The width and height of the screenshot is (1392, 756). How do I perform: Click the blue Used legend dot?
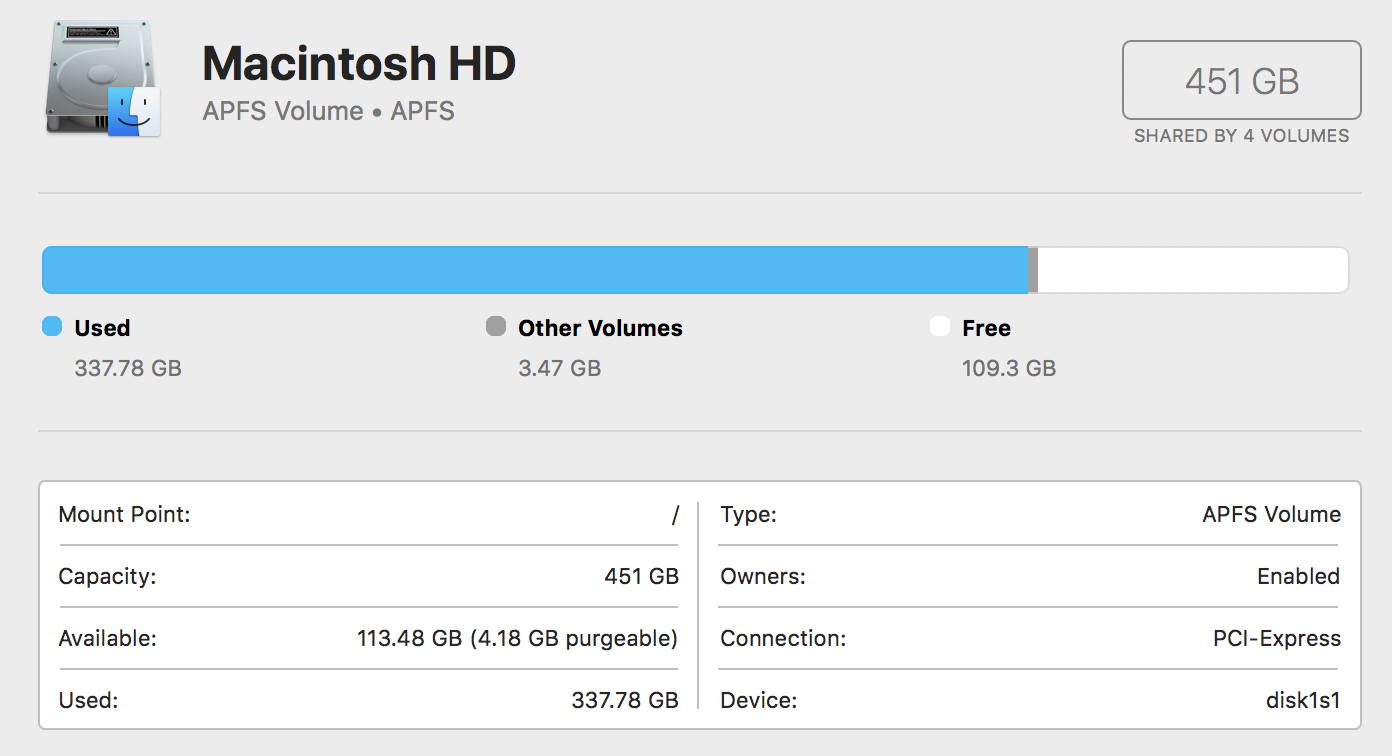[x=52, y=327]
